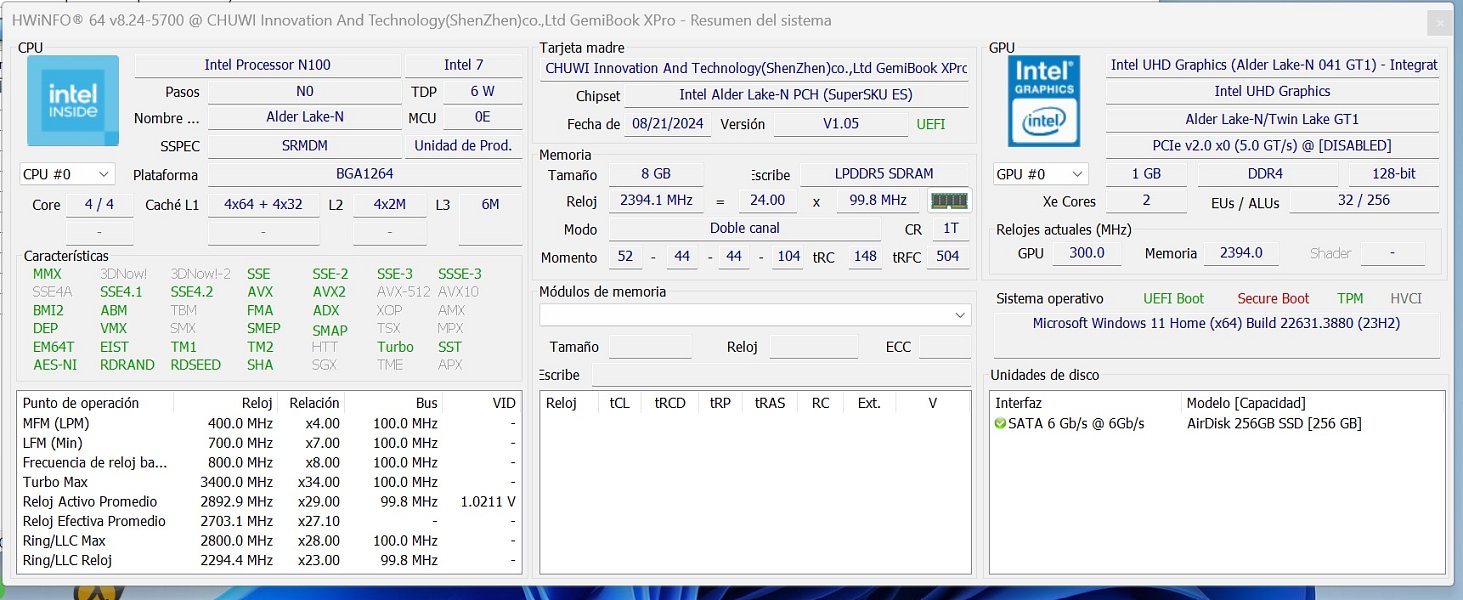Click the 1 GB GPU memory field
This screenshot has height=600, width=1463.
coord(1146,174)
